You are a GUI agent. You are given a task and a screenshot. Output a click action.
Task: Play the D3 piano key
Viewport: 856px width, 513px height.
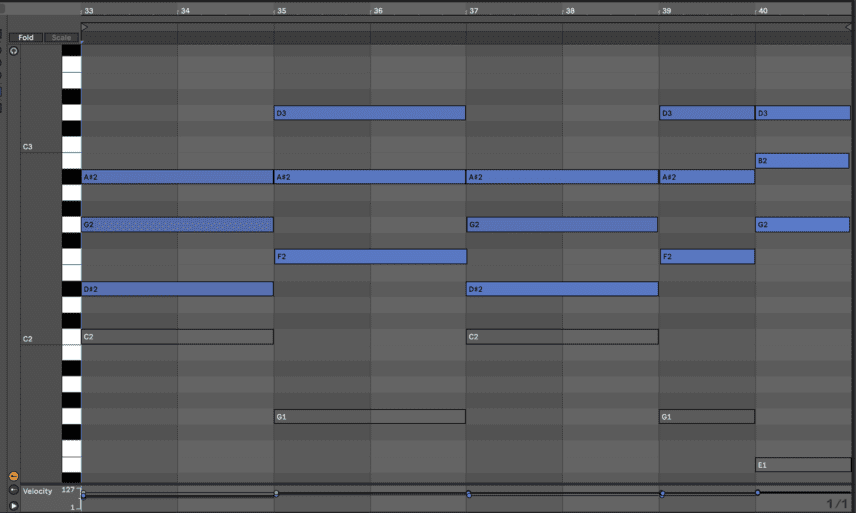pyautogui.click(x=72, y=113)
